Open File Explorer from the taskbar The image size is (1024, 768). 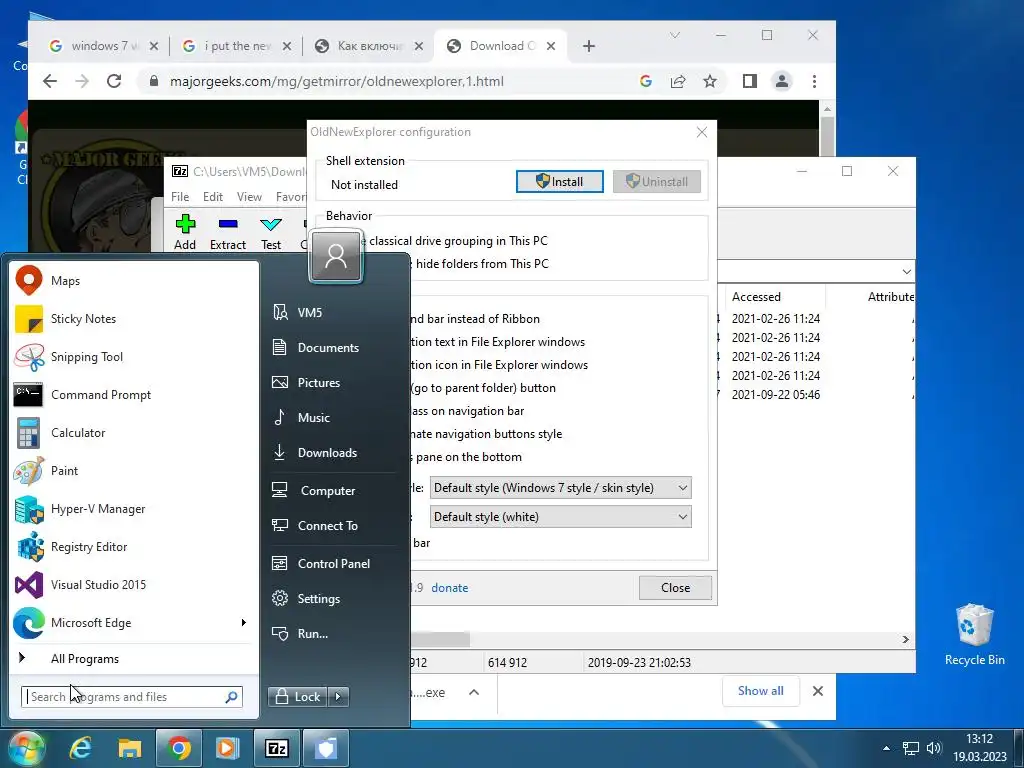[x=129, y=748]
